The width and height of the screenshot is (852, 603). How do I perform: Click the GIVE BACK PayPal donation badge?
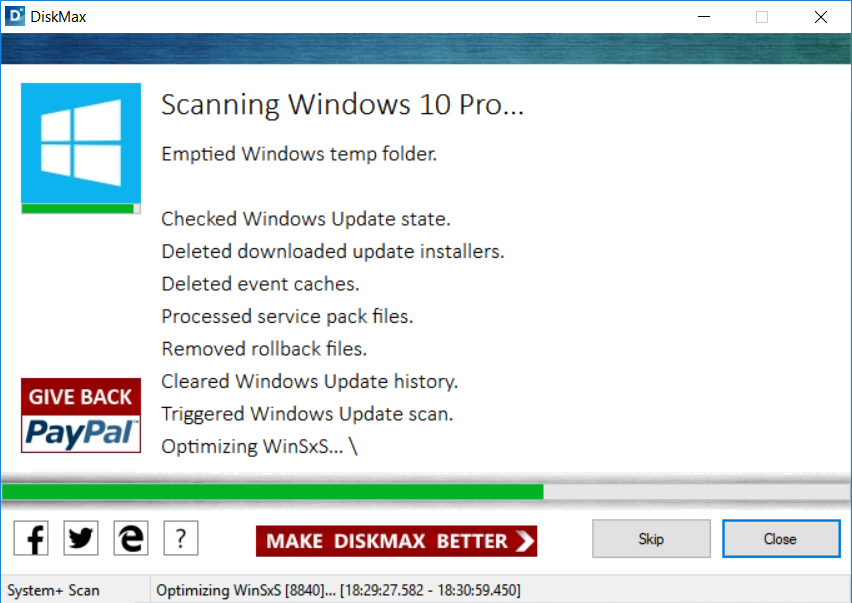(x=81, y=415)
